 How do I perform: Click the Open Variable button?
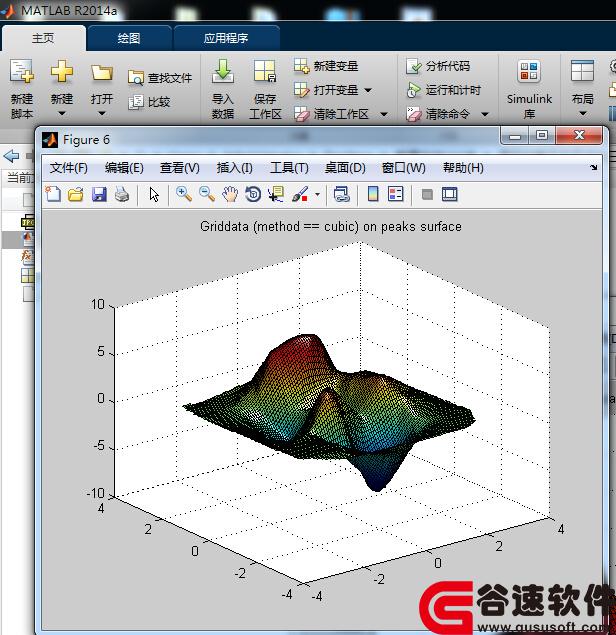pyautogui.click(x=326, y=89)
